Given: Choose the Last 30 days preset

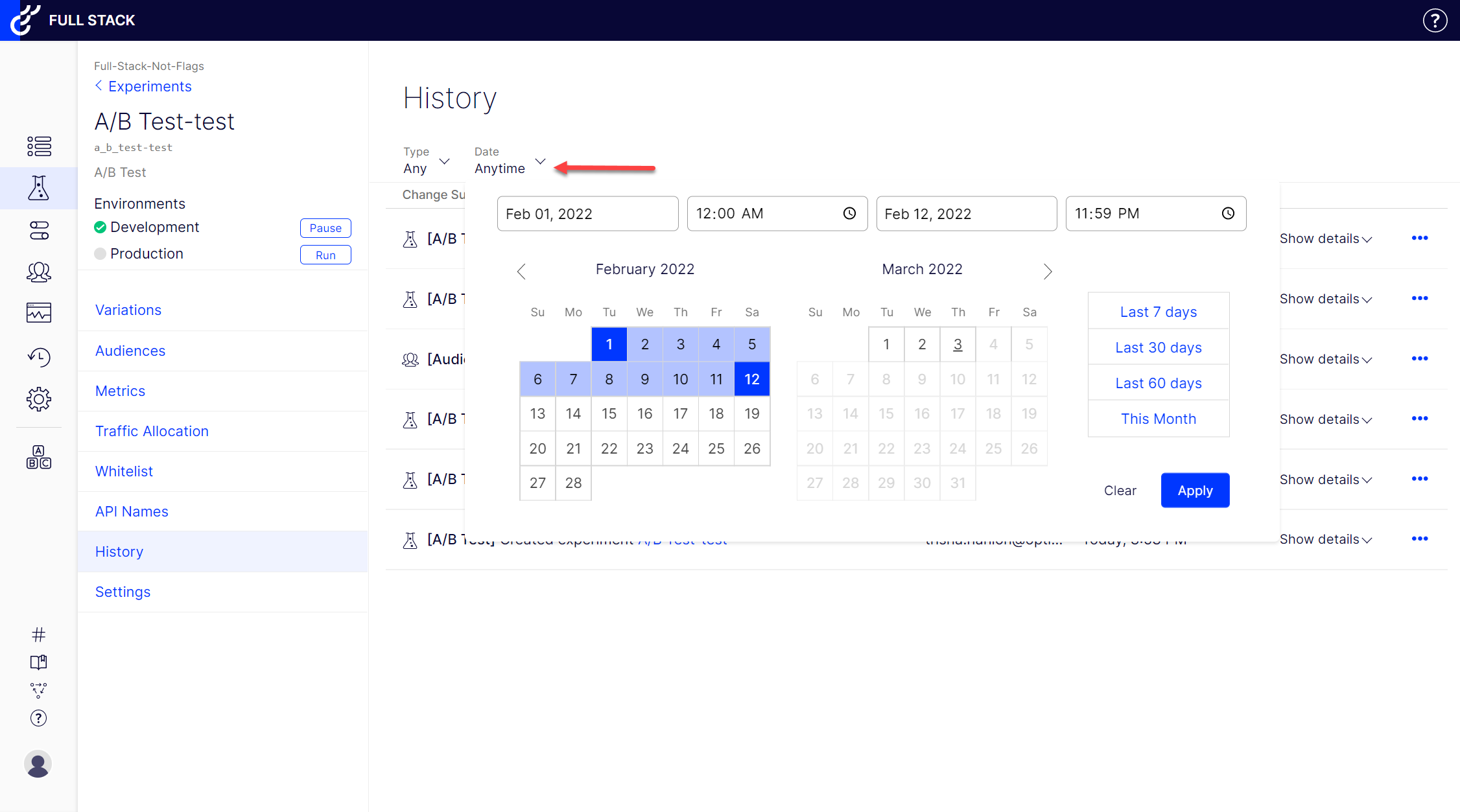Looking at the screenshot, I should 1158,347.
